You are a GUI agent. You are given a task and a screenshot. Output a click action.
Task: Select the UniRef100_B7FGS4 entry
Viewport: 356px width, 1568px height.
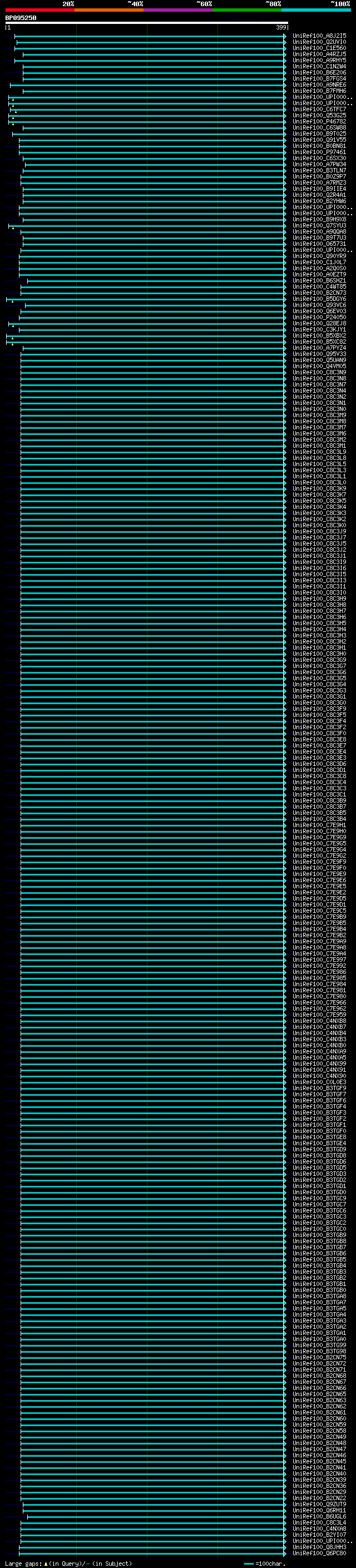(x=319, y=78)
